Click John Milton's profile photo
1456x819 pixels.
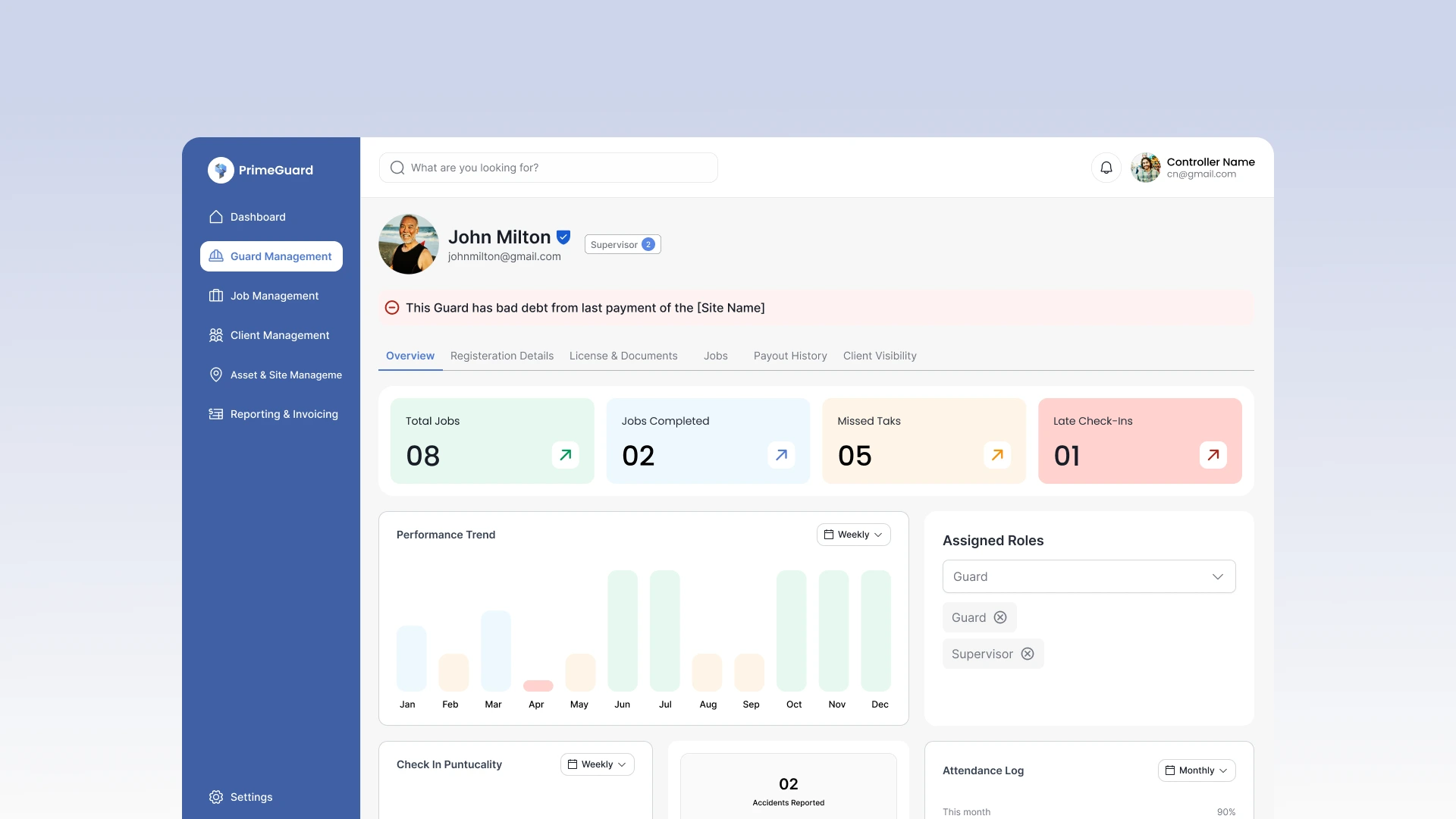pos(409,244)
